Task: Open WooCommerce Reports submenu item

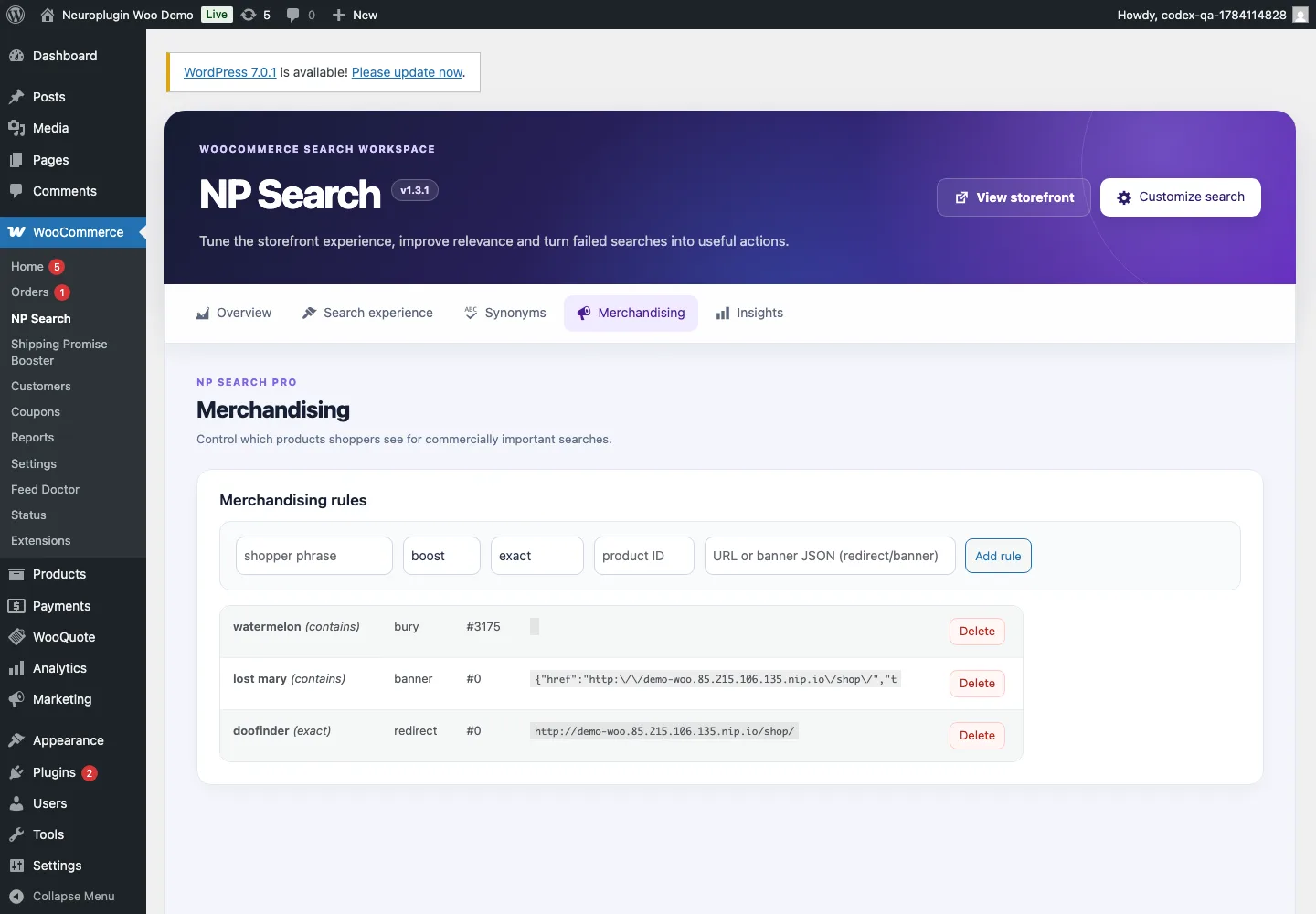Action: (x=33, y=438)
